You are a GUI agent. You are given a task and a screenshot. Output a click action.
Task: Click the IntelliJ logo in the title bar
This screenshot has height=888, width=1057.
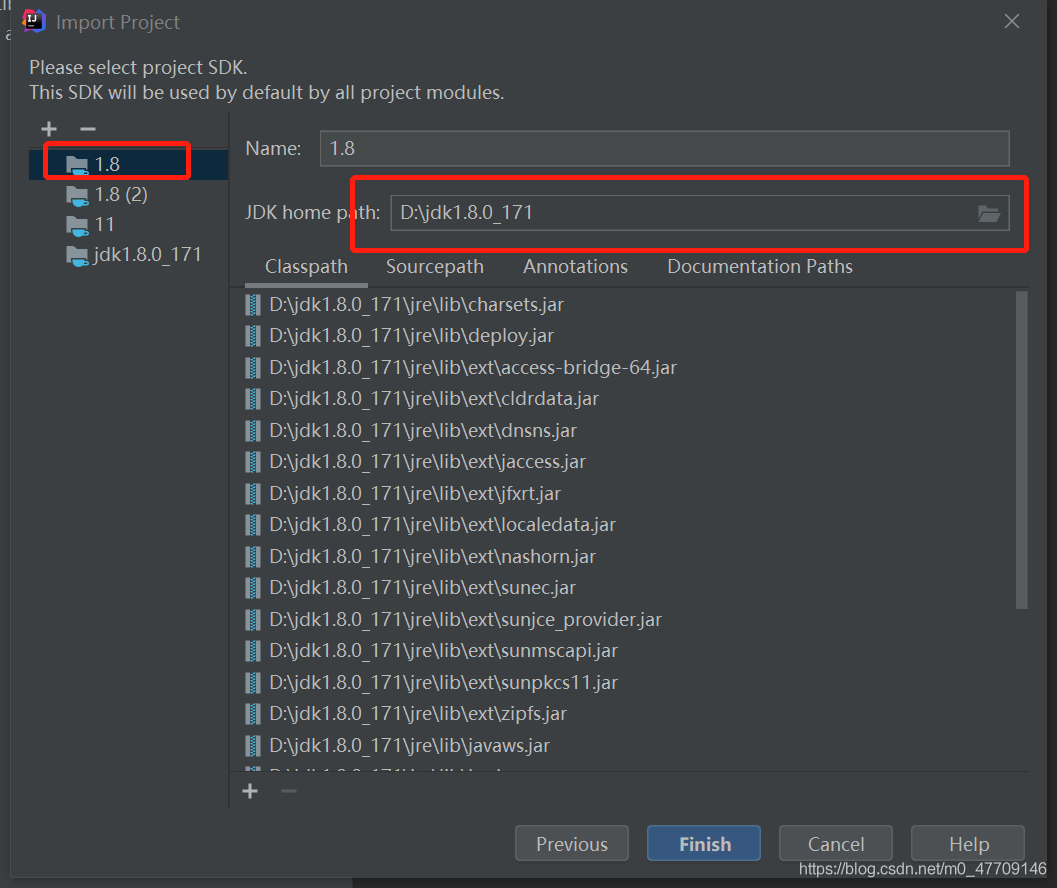click(x=34, y=21)
